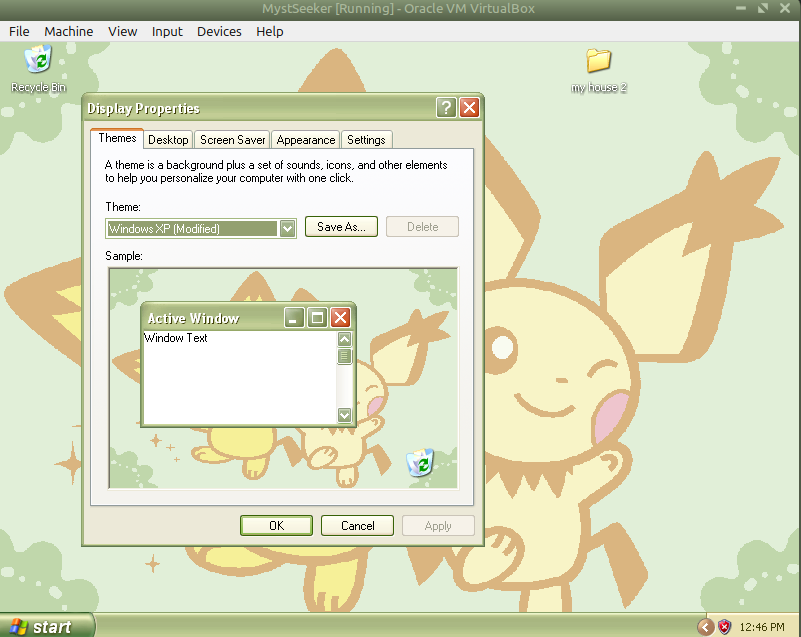Click the scroll-down arrow in the sample window
Viewport: 801px width, 637px height.
(344, 415)
